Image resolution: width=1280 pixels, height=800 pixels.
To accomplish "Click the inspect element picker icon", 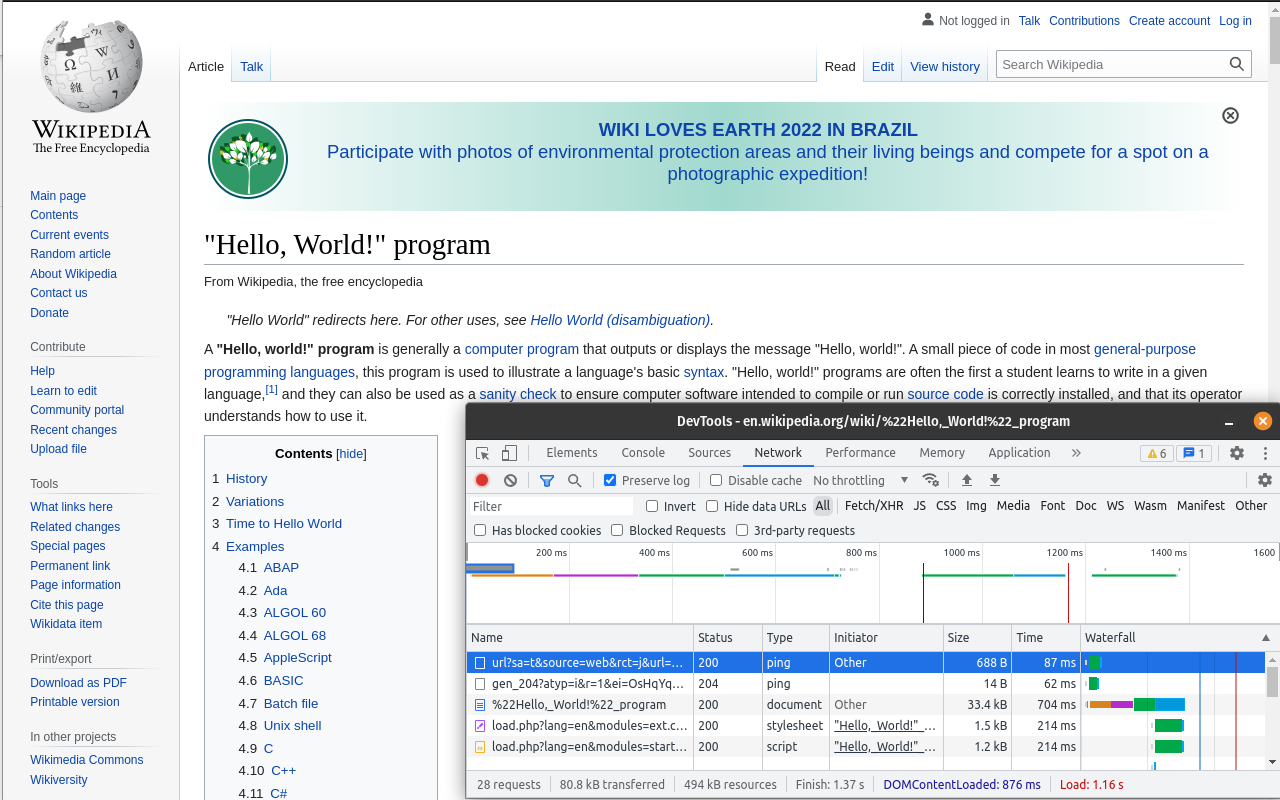I will click(483, 453).
